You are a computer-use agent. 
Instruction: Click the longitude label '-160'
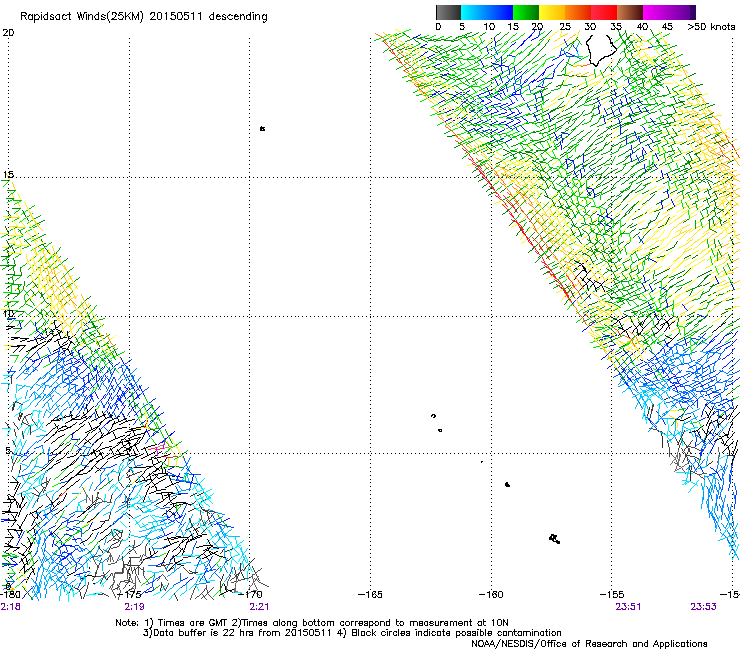[491, 594]
